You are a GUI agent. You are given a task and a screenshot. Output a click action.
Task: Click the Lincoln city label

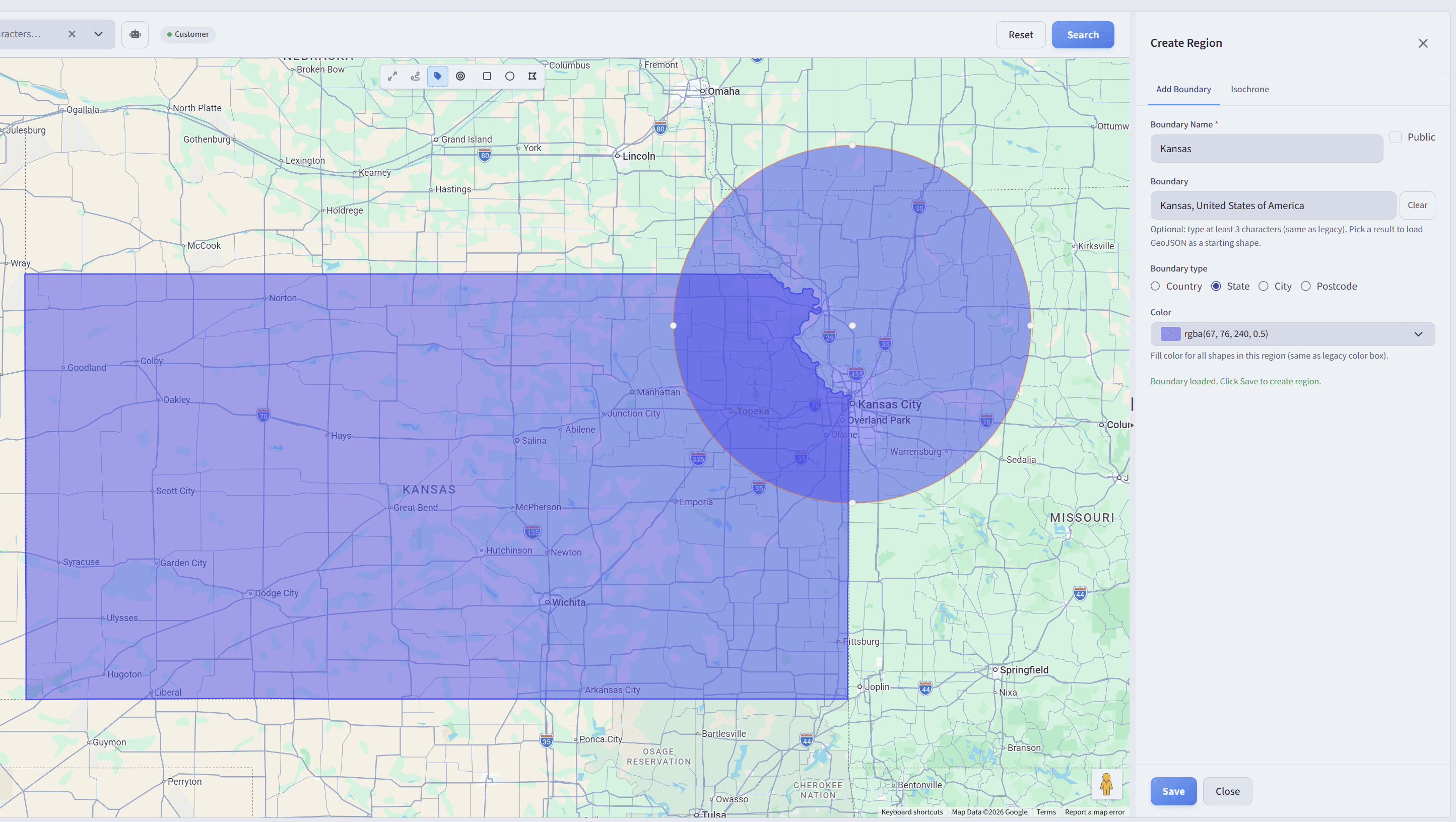point(639,157)
